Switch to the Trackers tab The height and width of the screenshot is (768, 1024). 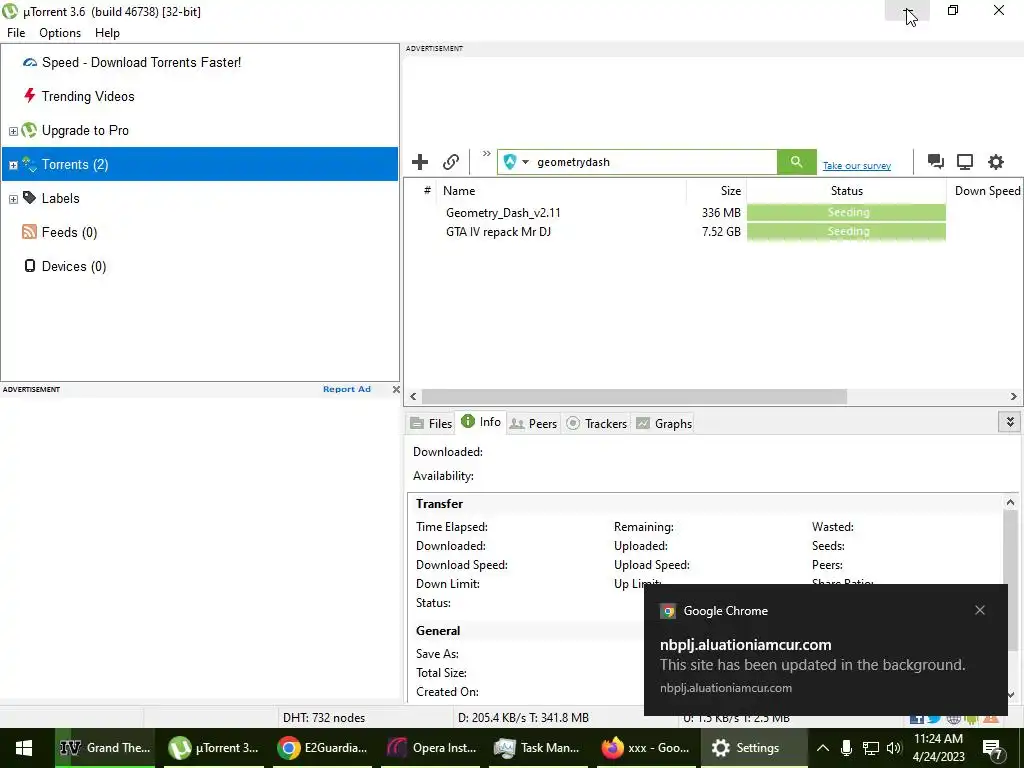click(x=597, y=423)
